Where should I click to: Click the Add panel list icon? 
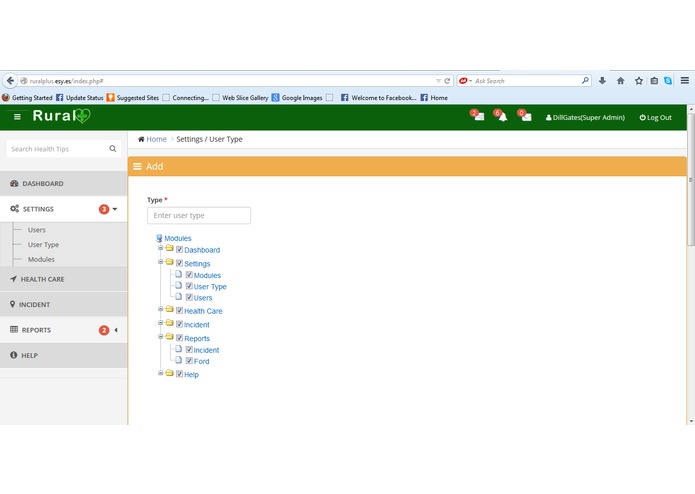click(137, 167)
